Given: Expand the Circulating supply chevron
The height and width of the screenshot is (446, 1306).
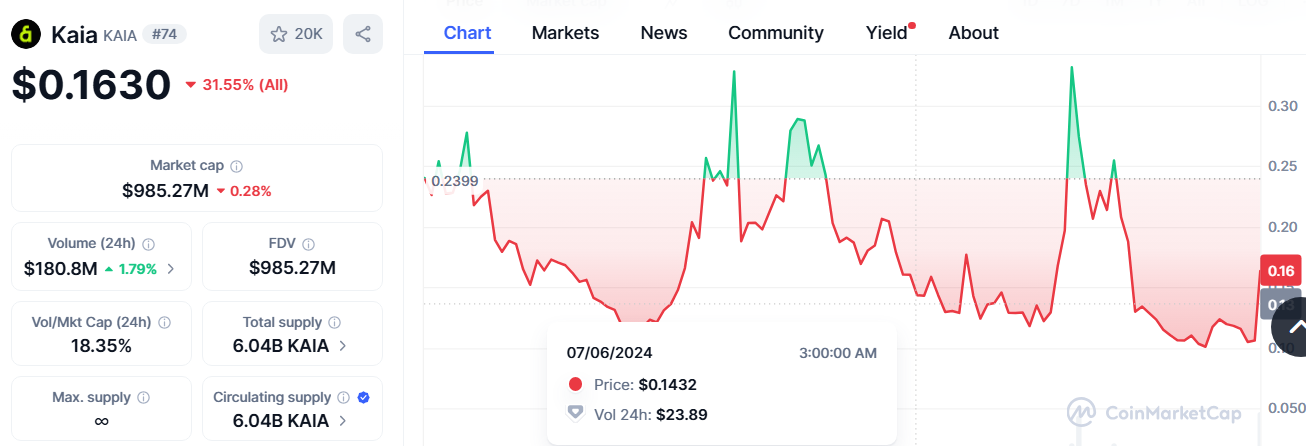Looking at the screenshot, I should pyautogui.click(x=343, y=421).
